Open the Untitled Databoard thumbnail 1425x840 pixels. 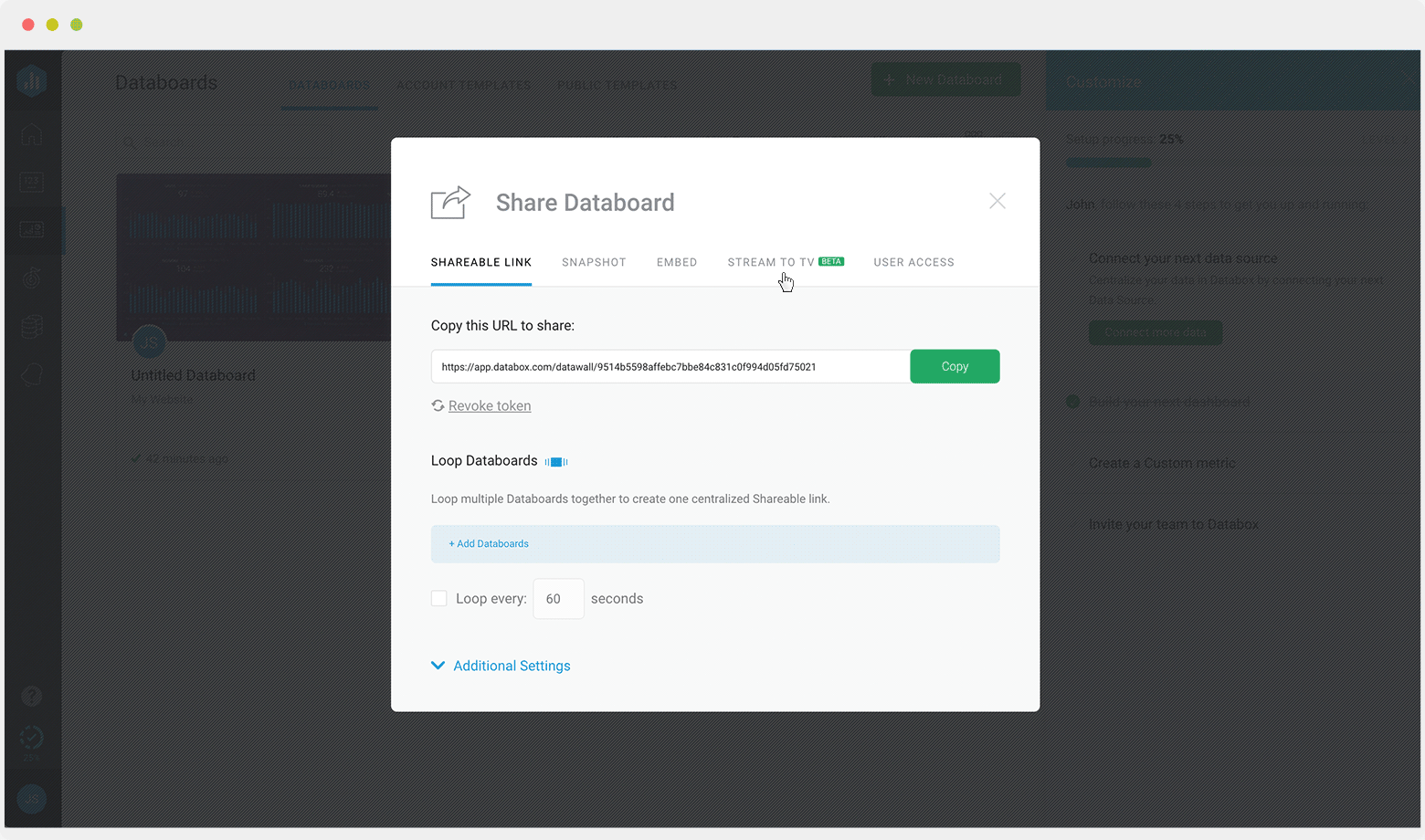coord(254,257)
